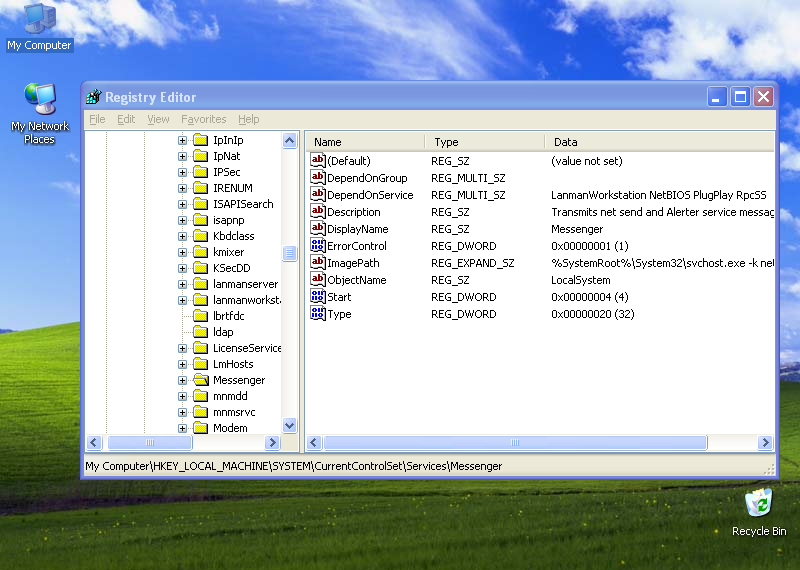Sort values by the Data column header
The height and width of the screenshot is (570, 800).
tap(660, 142)
